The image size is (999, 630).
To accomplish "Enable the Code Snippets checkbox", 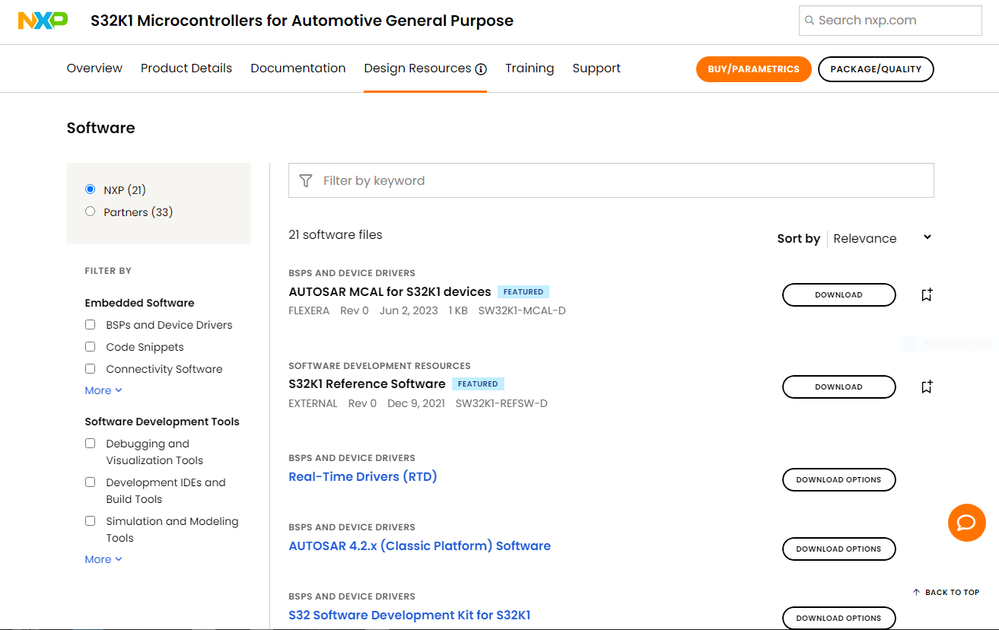I will coord(90,347).
